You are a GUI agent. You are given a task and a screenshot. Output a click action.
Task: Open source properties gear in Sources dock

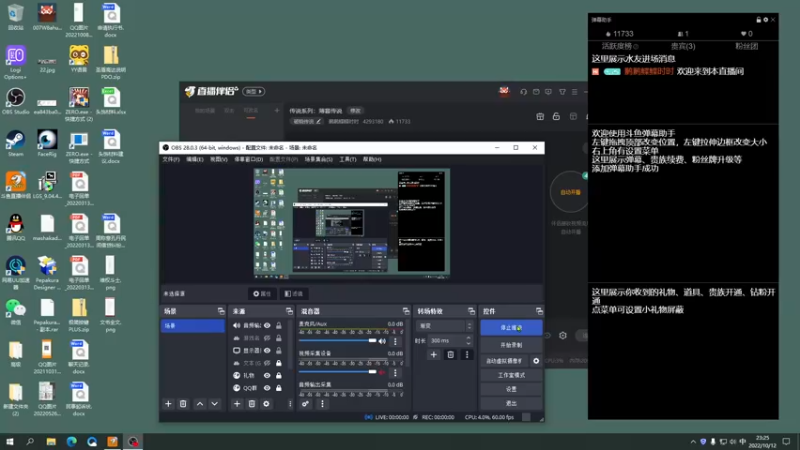click(x=266, y=404)
